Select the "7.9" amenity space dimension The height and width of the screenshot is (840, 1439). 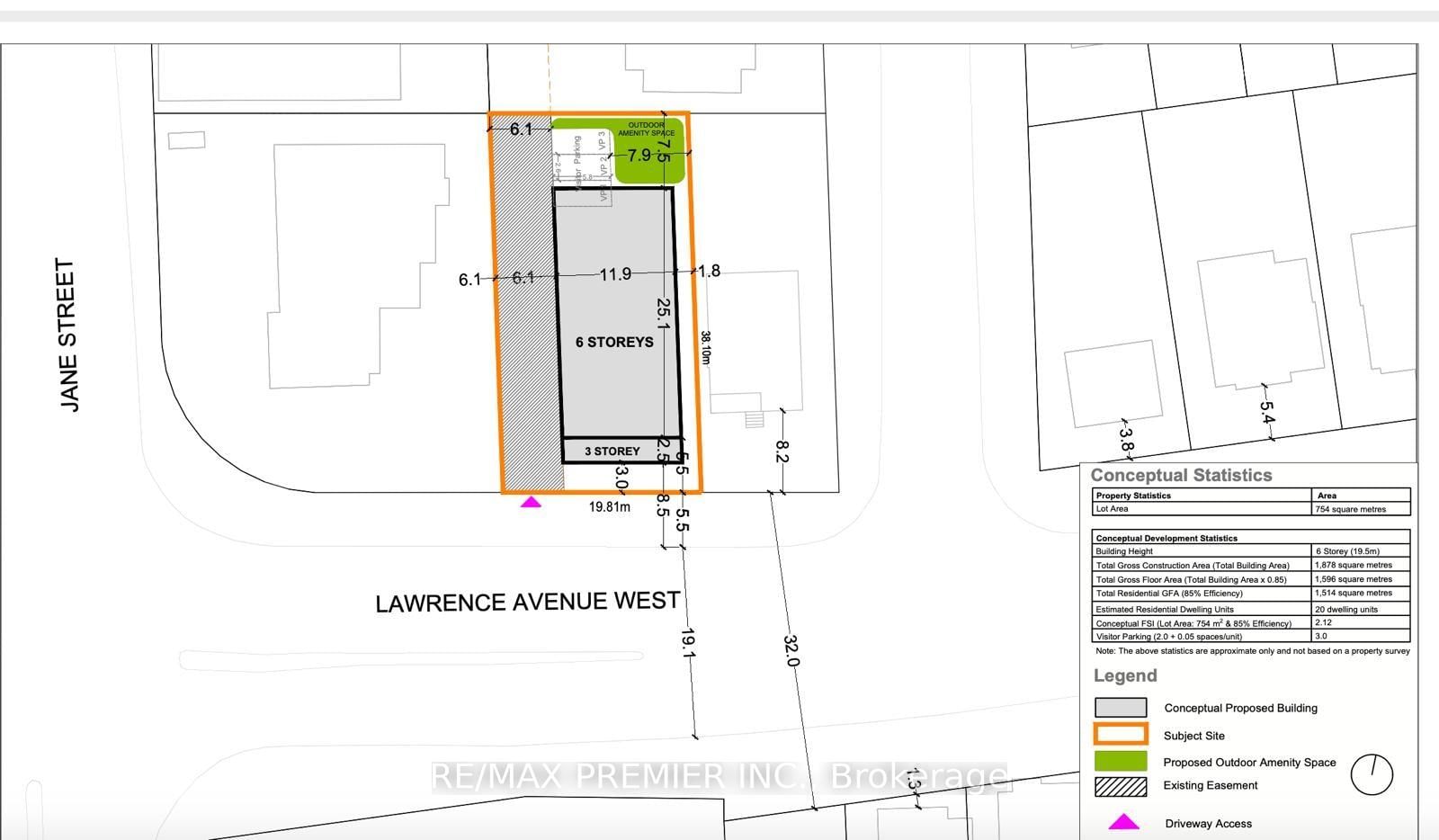[x=639, y=155]
